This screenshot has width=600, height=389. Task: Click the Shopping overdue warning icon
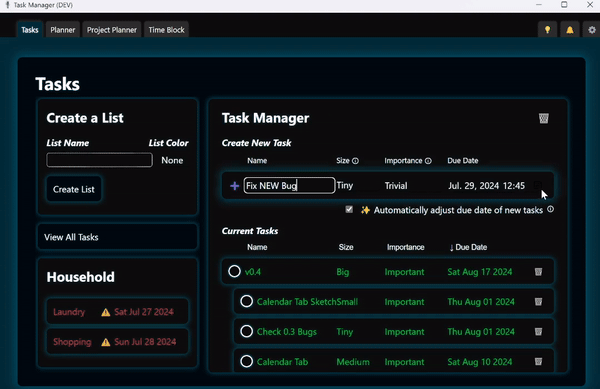(x=106, y=342)
